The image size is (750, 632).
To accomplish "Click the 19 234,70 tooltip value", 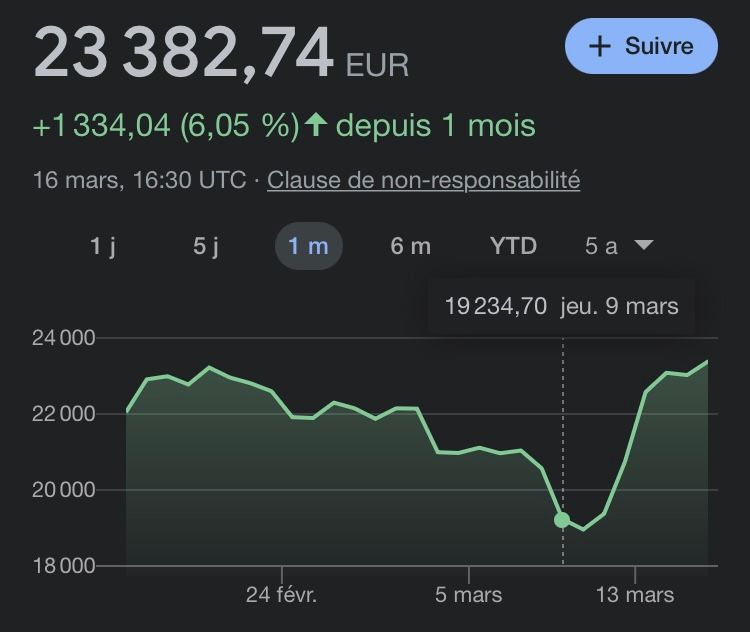I will (x=496, y=306).
